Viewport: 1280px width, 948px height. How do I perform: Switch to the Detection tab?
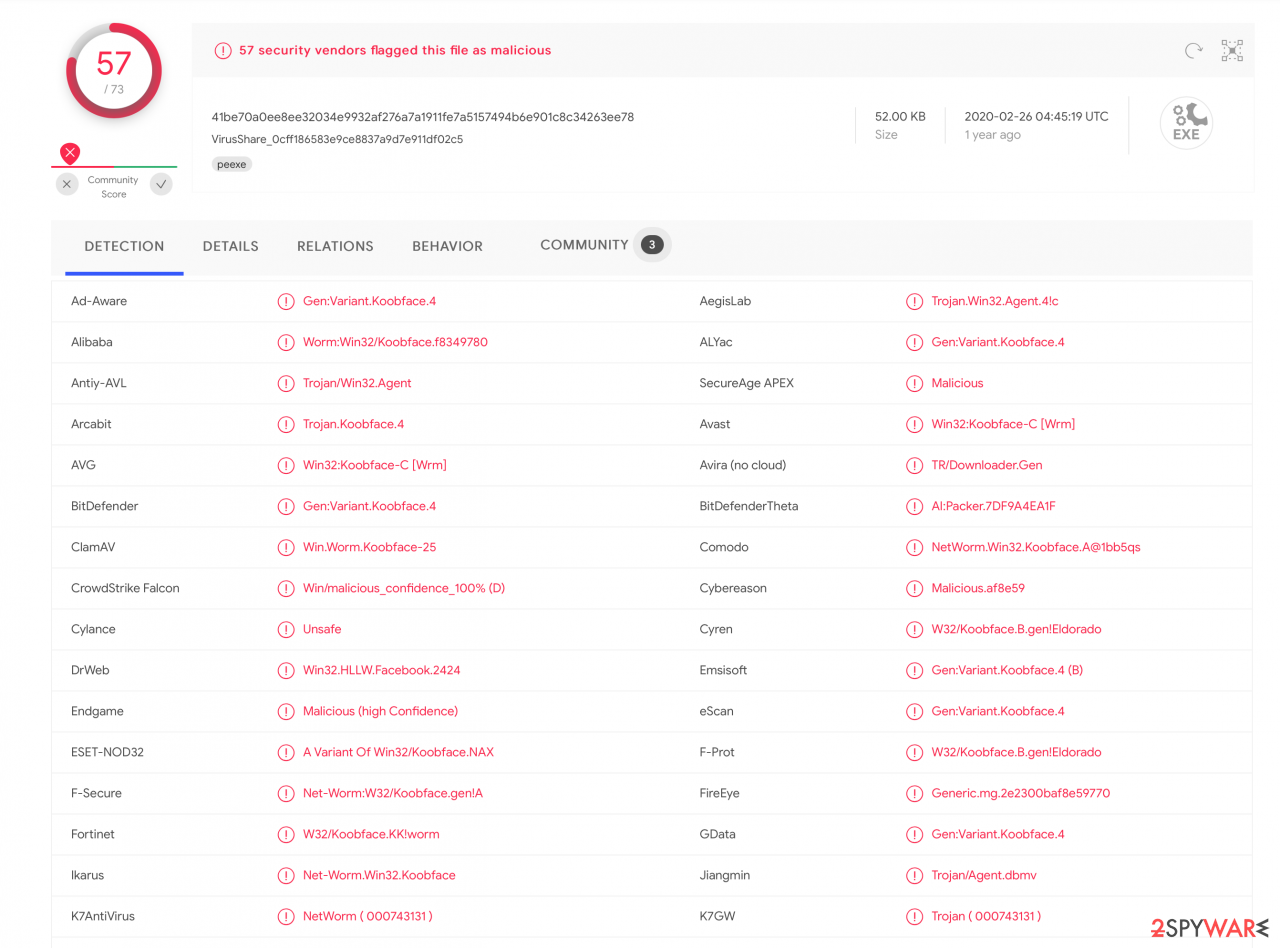point(124,246)
